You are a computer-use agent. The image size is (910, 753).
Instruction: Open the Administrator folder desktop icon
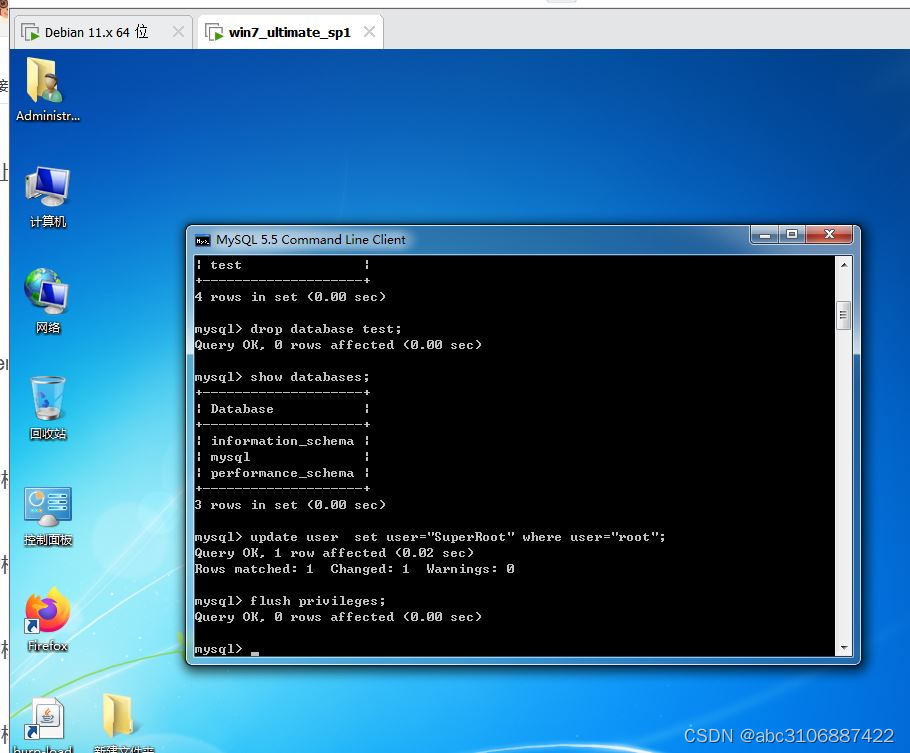(x=48, y=90)
